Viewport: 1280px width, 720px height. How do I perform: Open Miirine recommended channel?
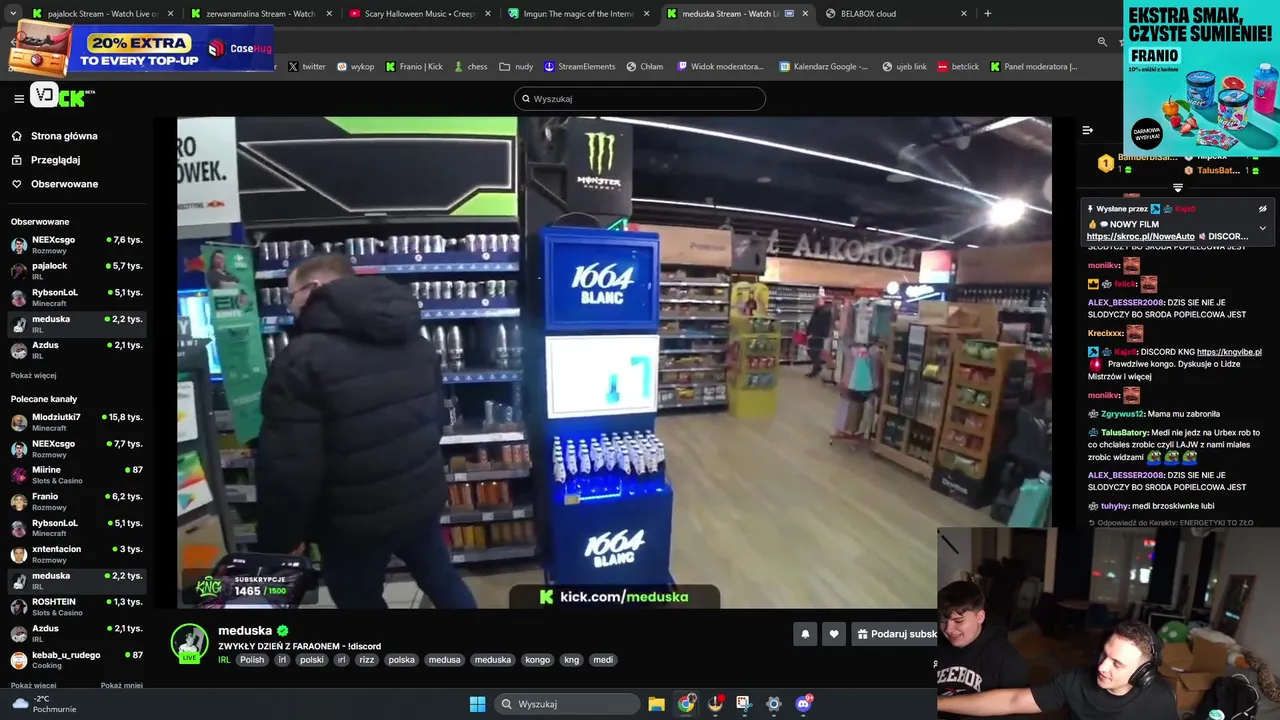[77, 475]
